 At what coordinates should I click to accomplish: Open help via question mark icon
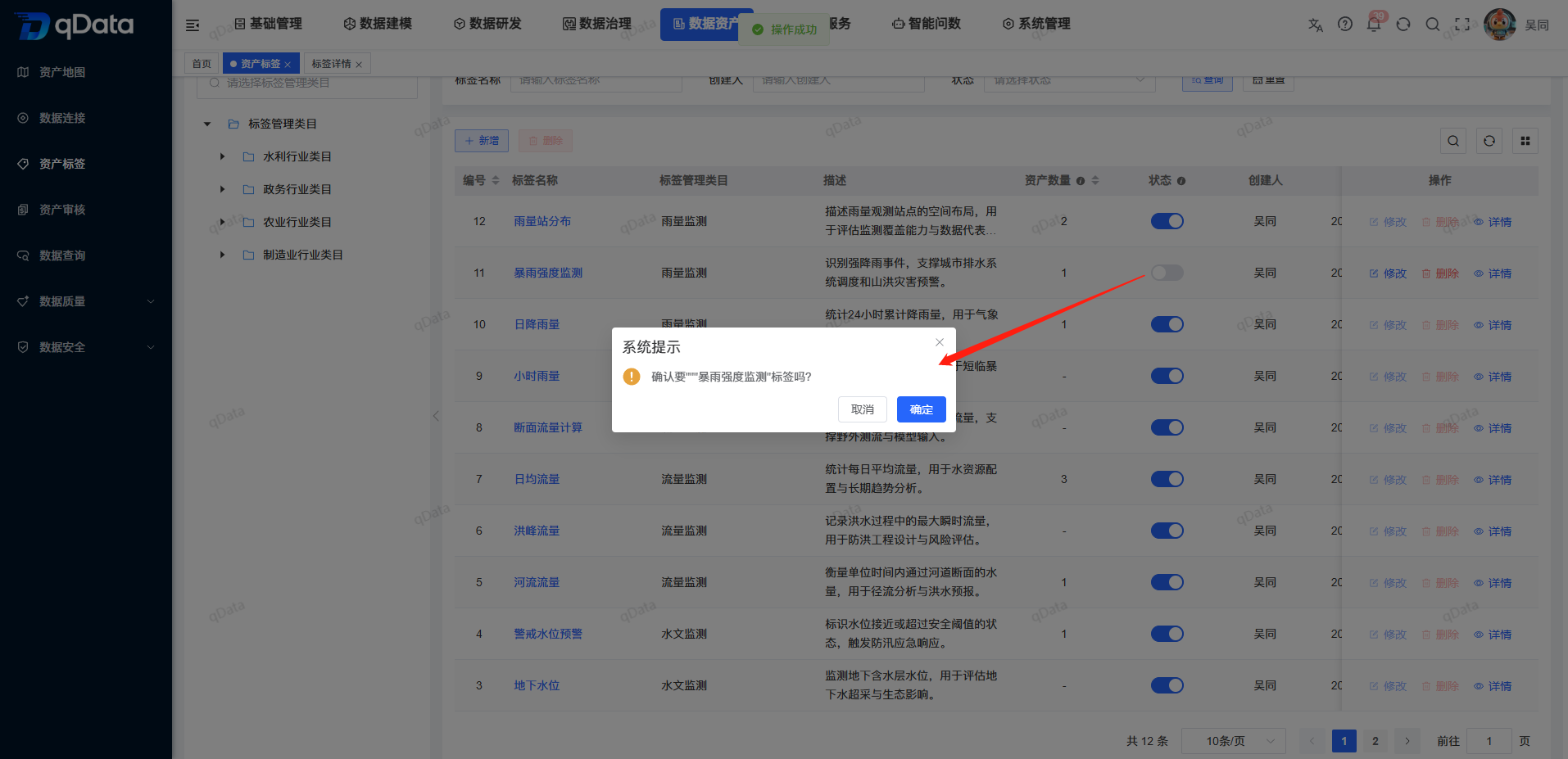pos(1345,24)
